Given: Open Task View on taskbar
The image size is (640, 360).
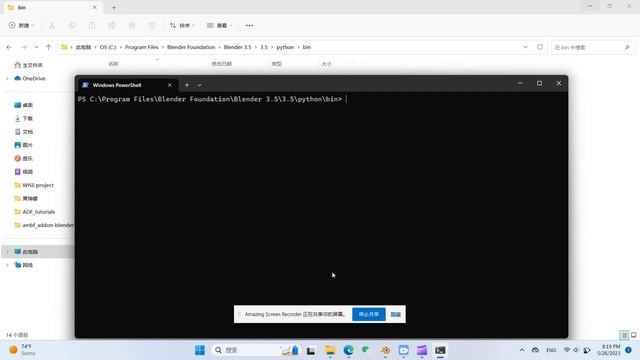Looking at the screenshot, I should (x=311, y=350).
